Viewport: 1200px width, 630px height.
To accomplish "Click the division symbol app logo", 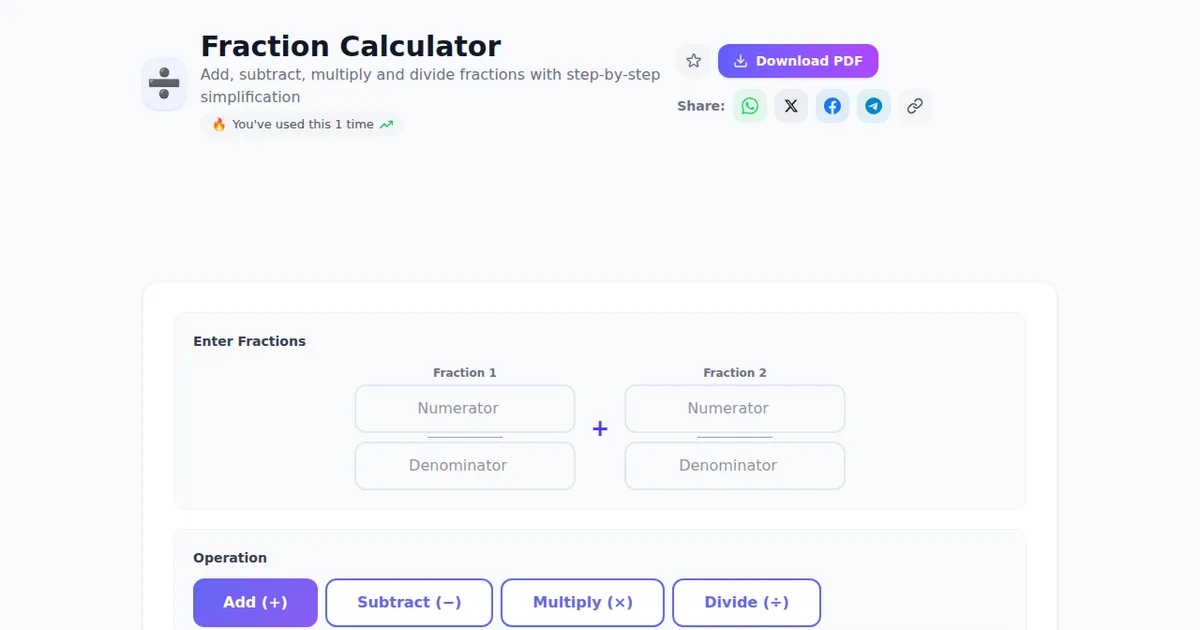I will coord(164,83).
